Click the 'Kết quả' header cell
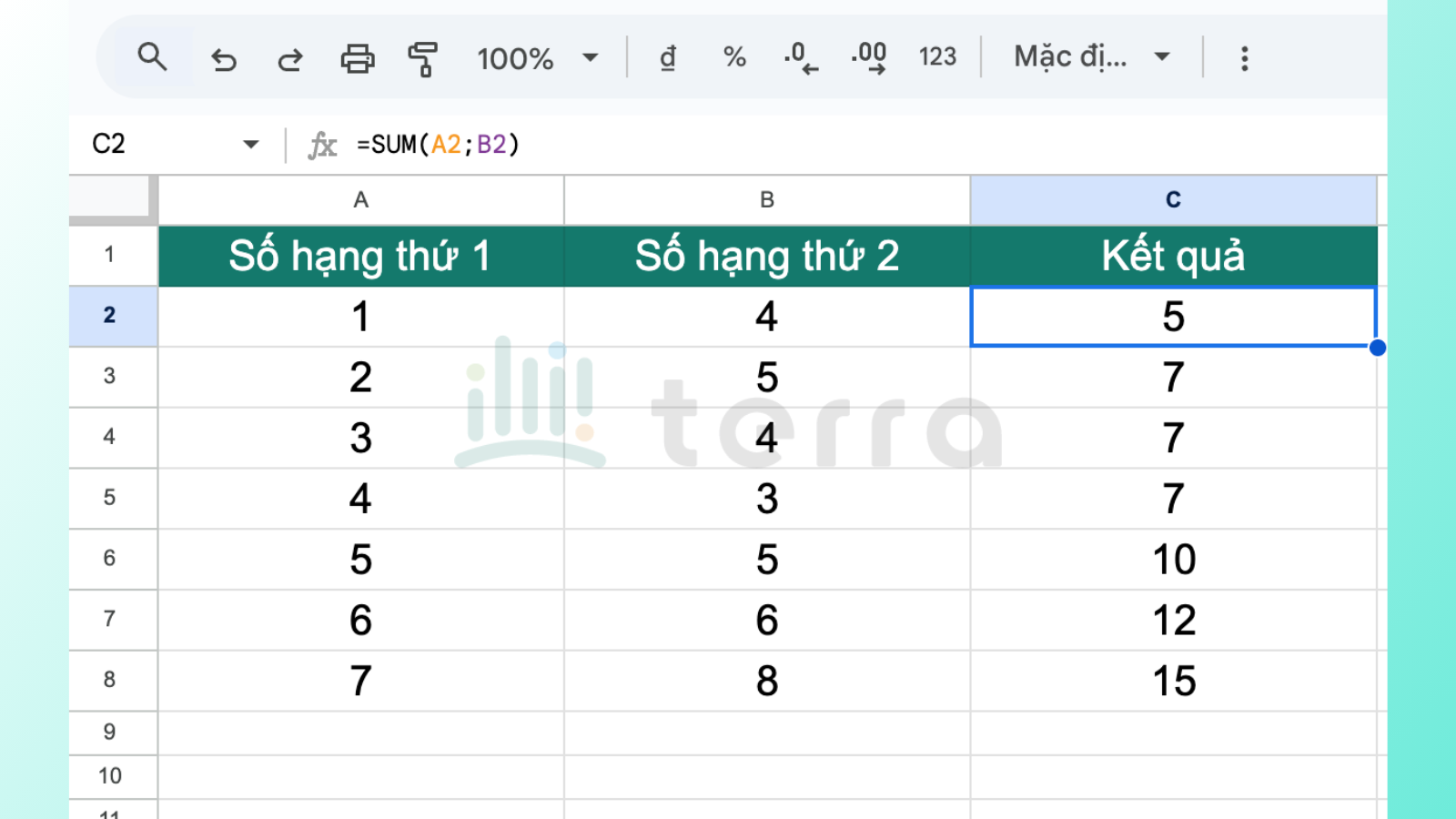1456x819 pixels. pos(1174,256)
